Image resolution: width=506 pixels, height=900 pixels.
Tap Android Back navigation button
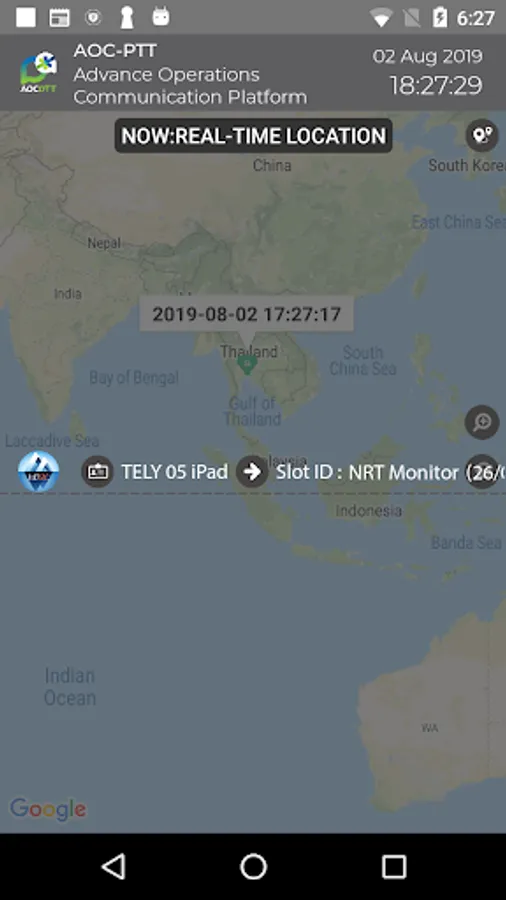point(114,866)
